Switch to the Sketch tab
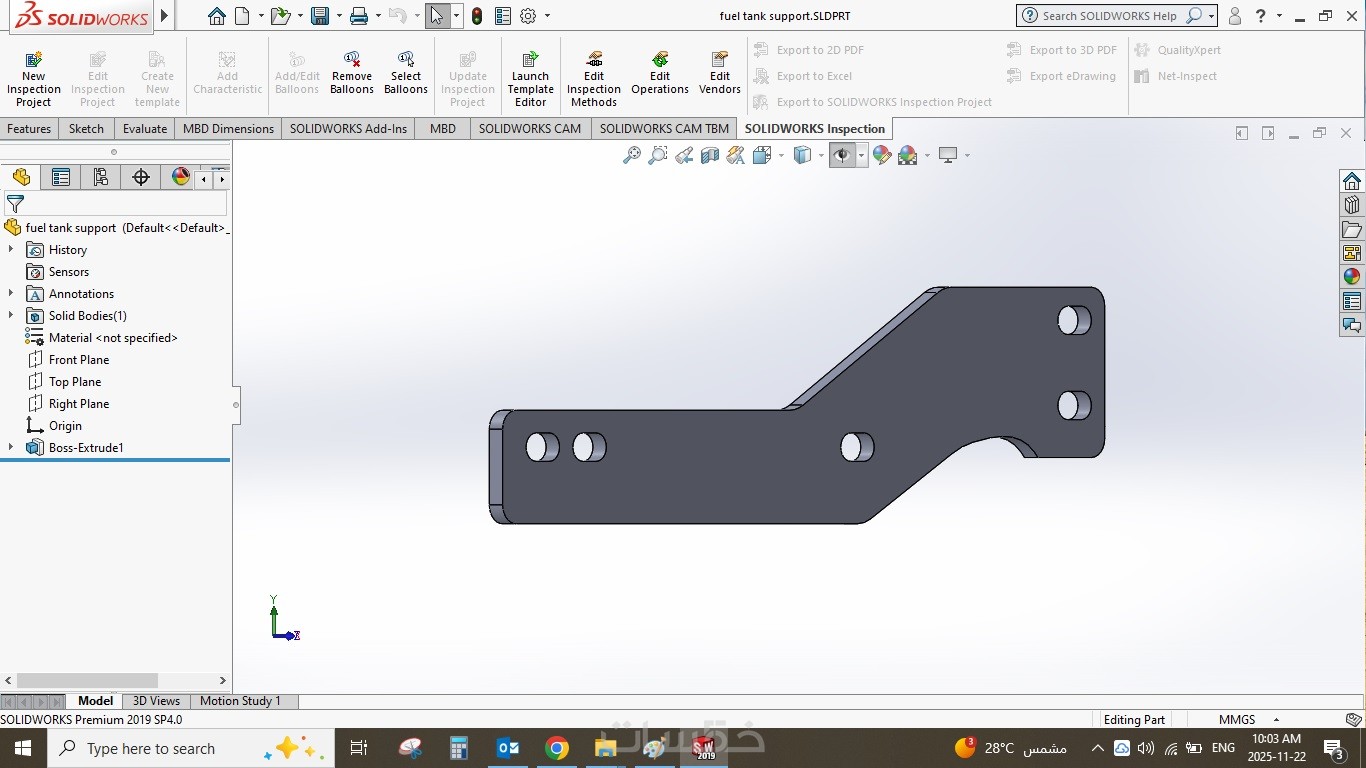This screenshot has width=1366, height=768. pyautogui.click(x=86, y=129)
